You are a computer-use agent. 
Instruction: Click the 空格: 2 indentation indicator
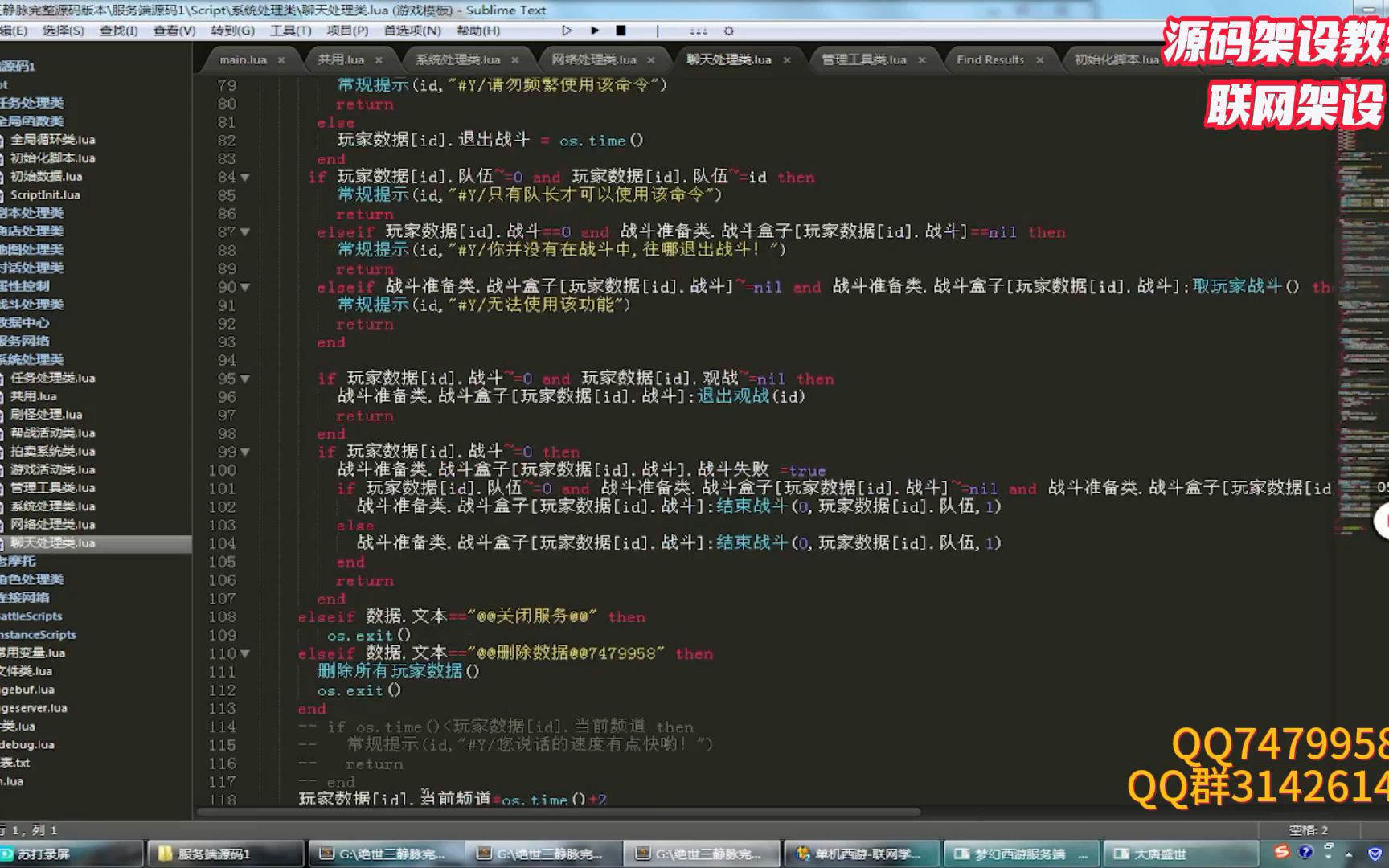pos(1309,830)
